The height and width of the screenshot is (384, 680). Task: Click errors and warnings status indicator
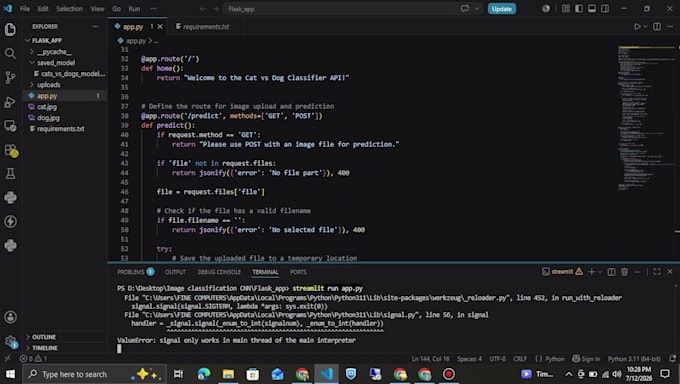coord(33,359)
